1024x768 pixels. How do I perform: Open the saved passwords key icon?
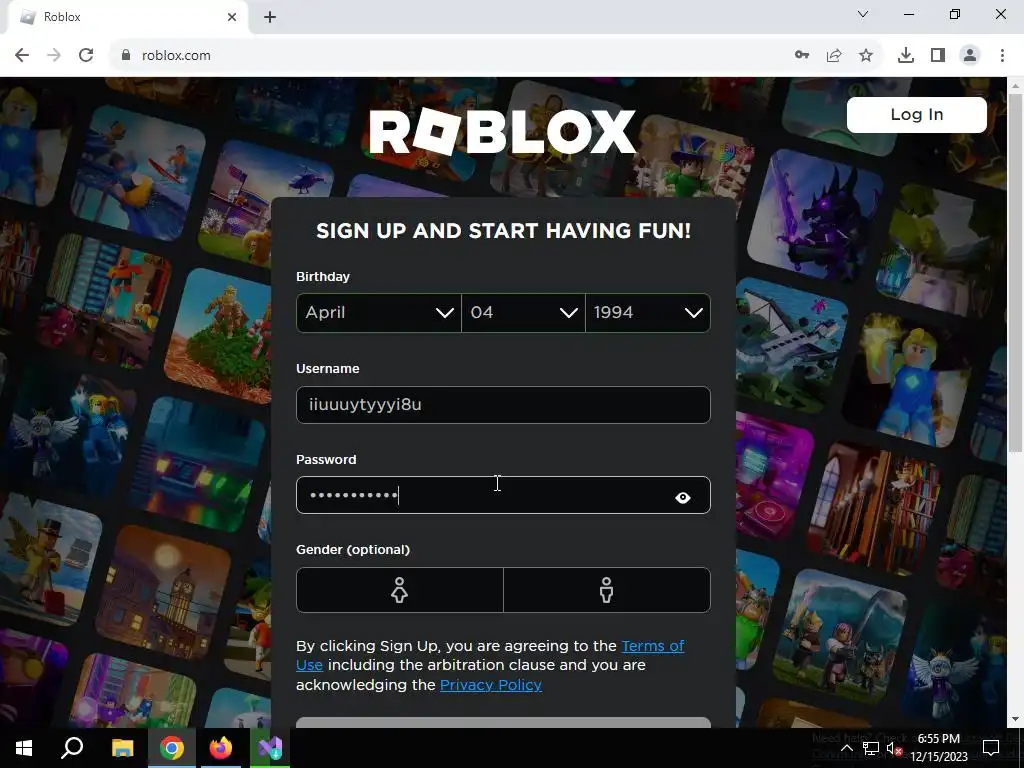point(802,56)
